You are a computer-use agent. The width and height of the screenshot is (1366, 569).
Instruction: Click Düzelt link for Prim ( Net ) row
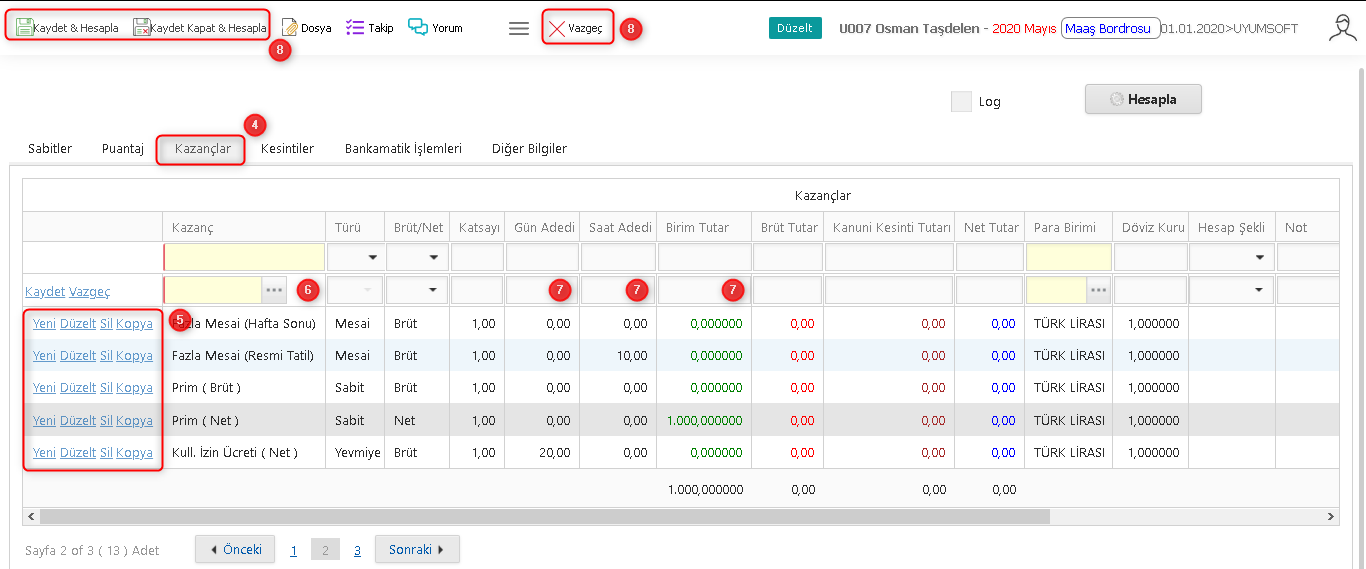click(x=78, y=421)
